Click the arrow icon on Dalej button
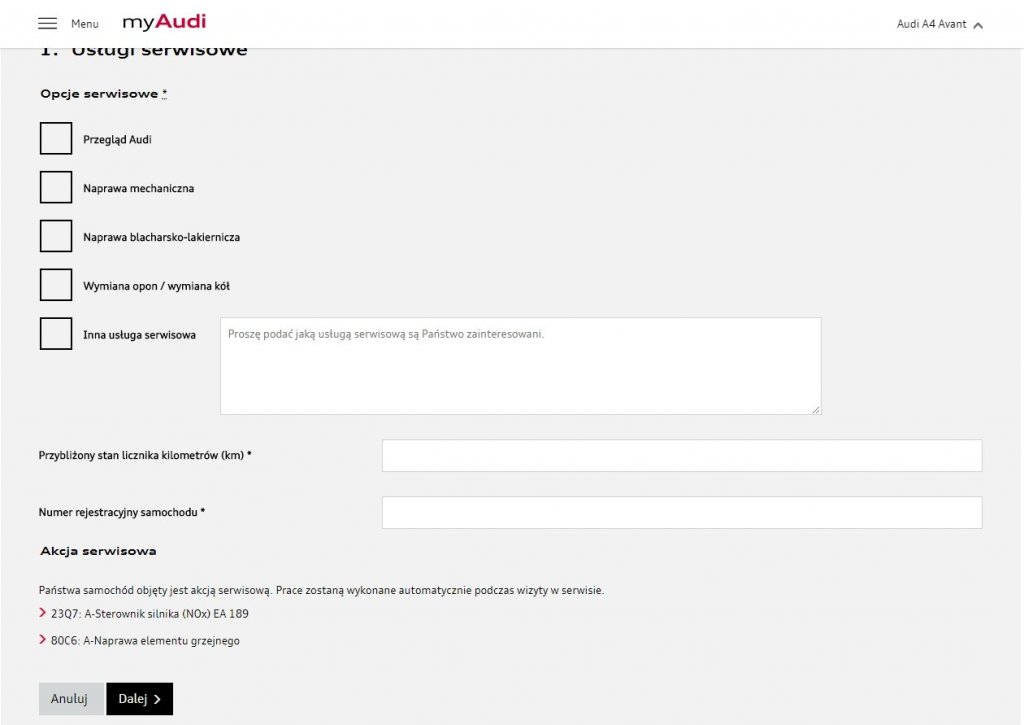The width and height of the screenshot is (1024, 725). pos(157,699)
